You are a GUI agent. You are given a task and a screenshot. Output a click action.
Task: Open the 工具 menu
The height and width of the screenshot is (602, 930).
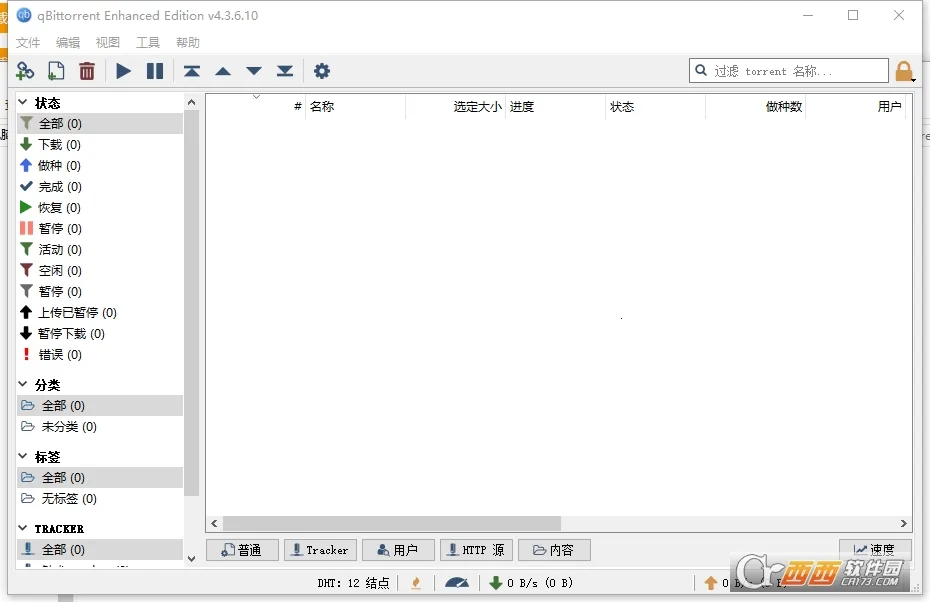click(147, 42)
